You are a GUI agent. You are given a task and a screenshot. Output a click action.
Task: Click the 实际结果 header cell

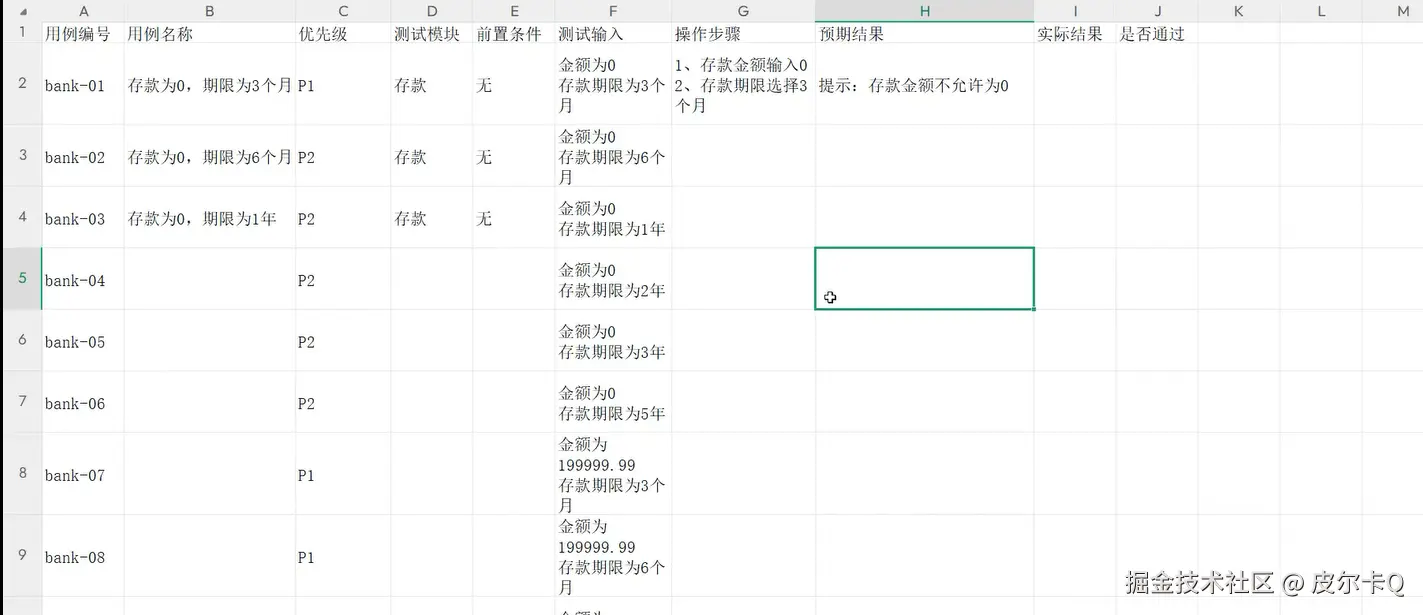(1075, 33)
